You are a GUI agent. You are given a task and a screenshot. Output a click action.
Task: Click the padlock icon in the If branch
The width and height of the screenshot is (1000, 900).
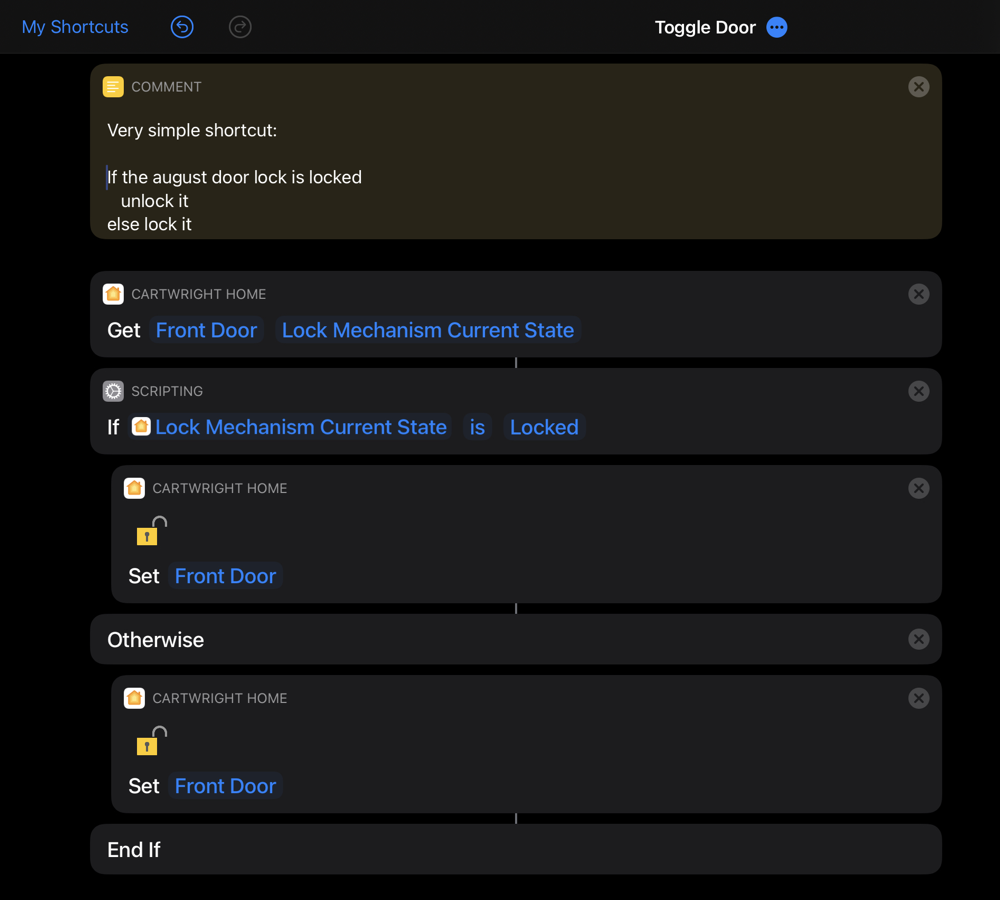click(x=150, y=531)
